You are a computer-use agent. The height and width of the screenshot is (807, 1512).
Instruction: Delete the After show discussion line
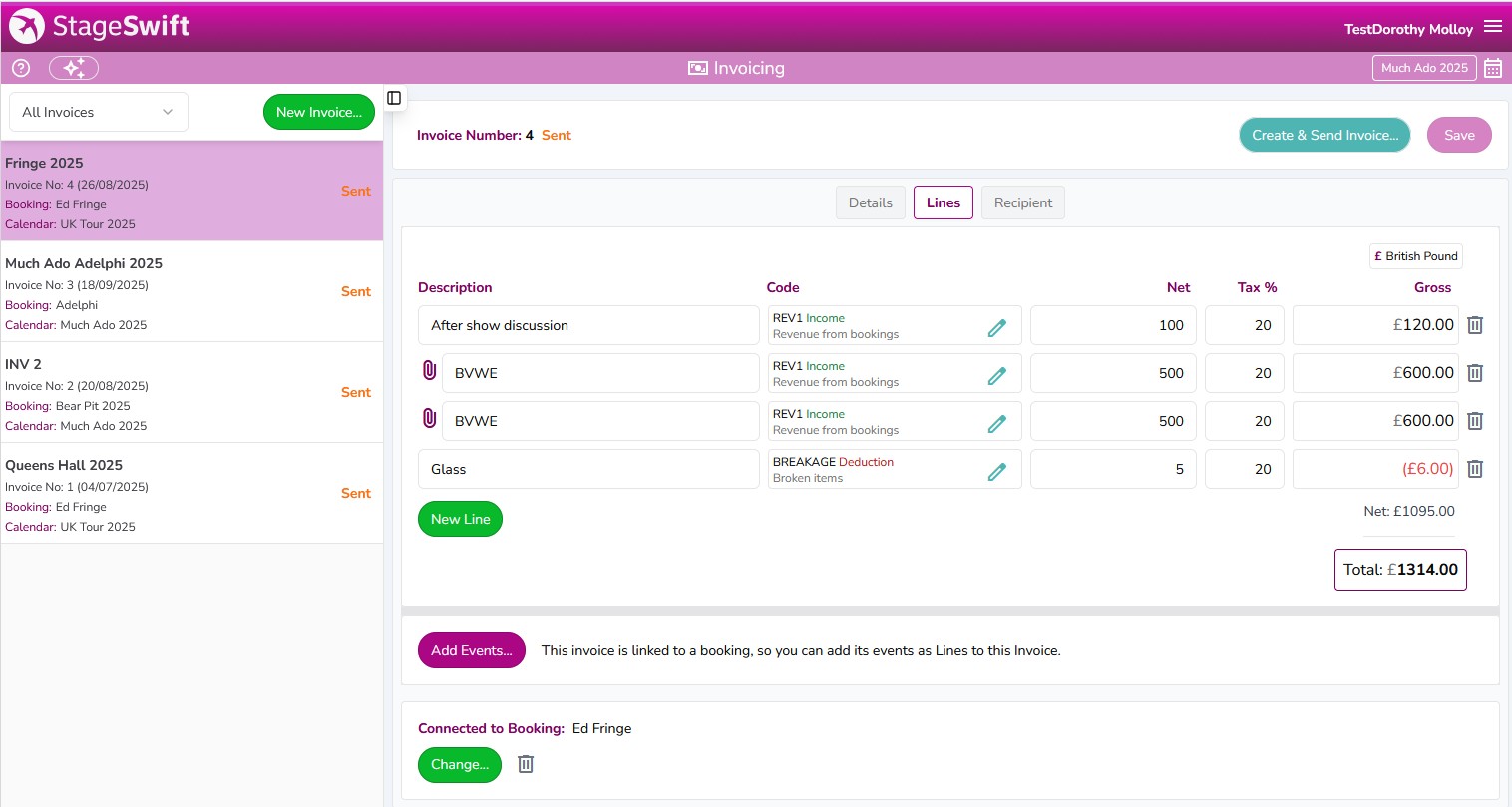tap(1475, 325)
